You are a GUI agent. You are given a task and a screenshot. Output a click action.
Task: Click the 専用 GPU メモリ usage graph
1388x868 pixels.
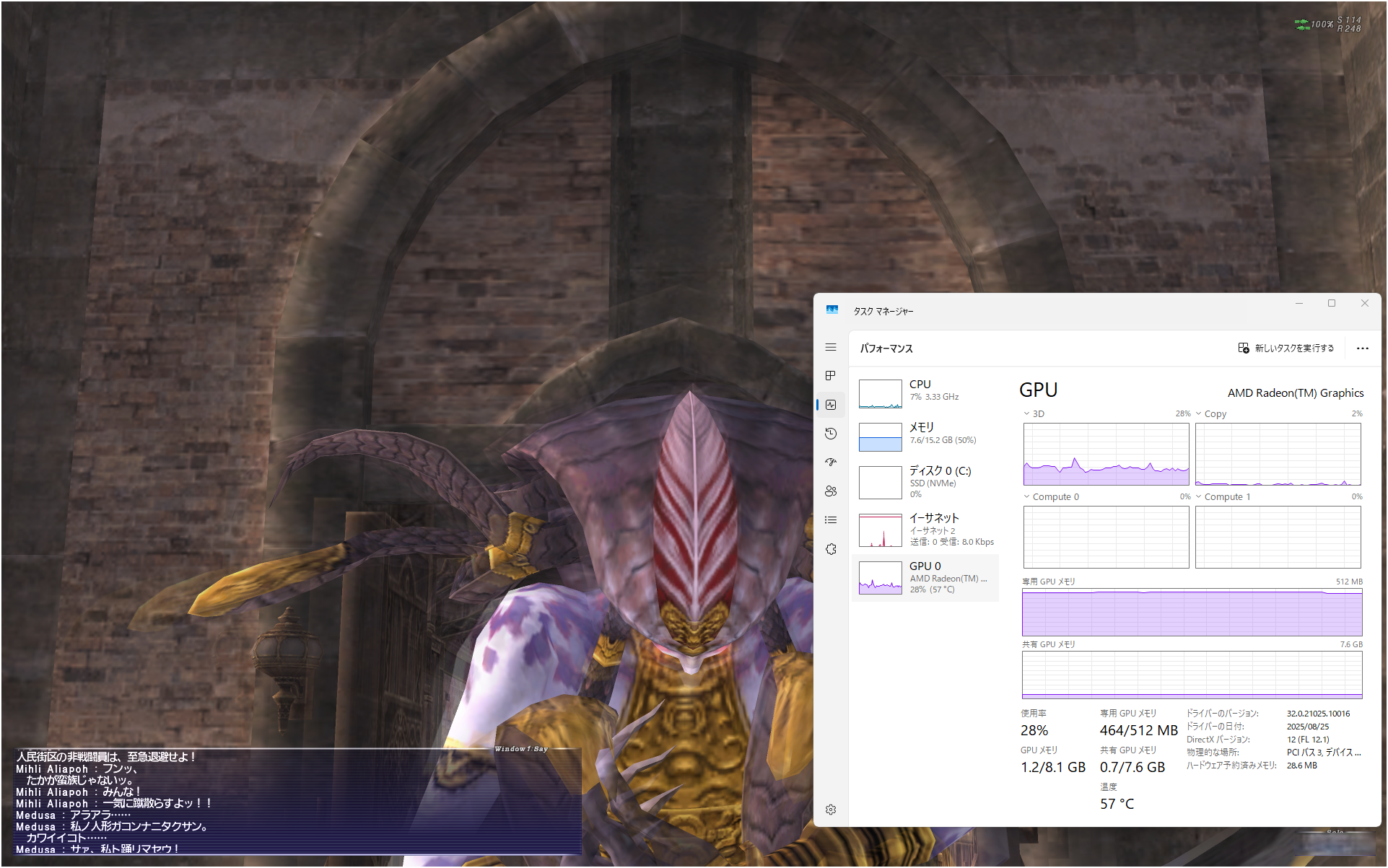[x=1192, y=613]
